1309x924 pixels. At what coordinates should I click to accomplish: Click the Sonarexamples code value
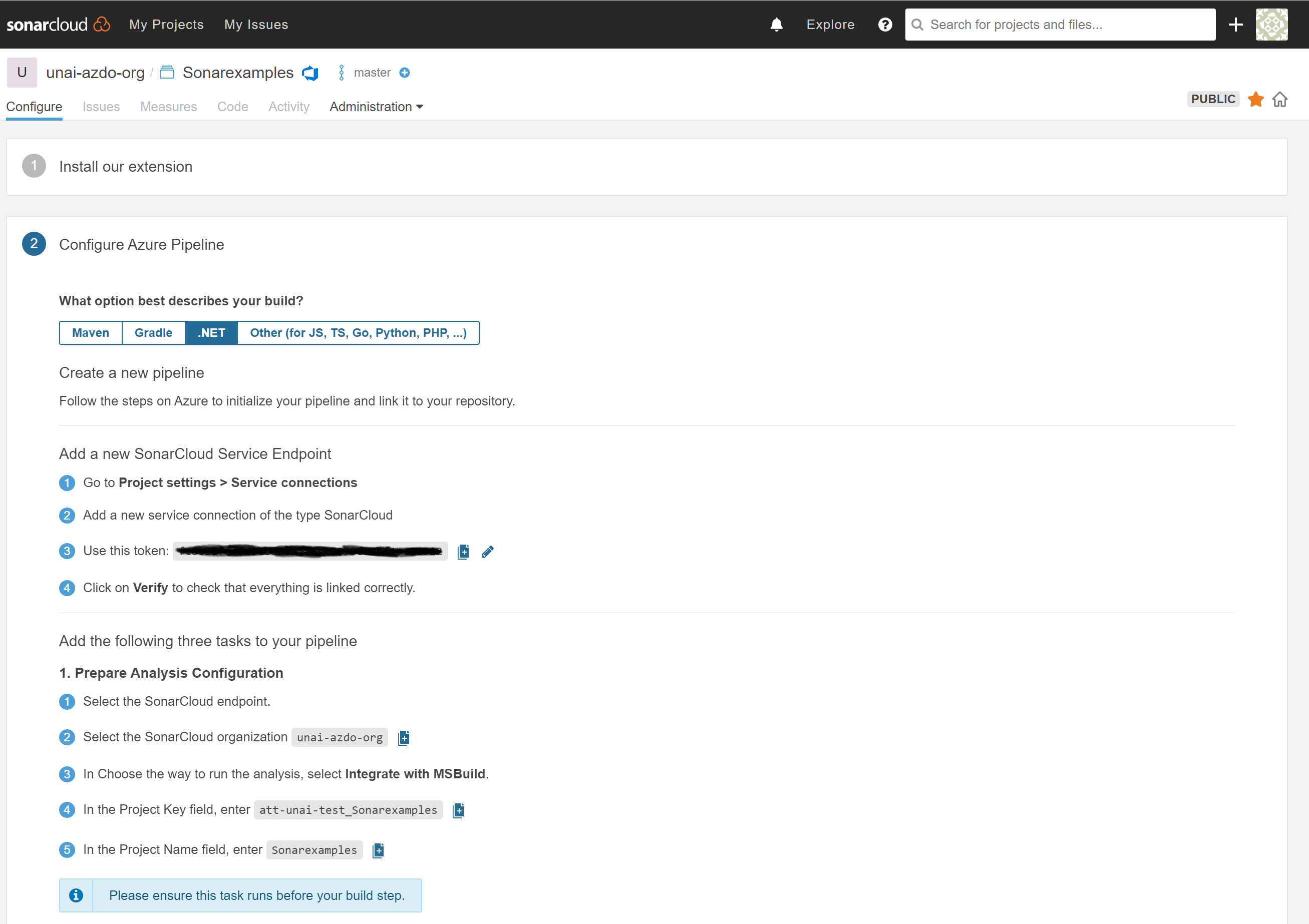click(x=314, y=850)
